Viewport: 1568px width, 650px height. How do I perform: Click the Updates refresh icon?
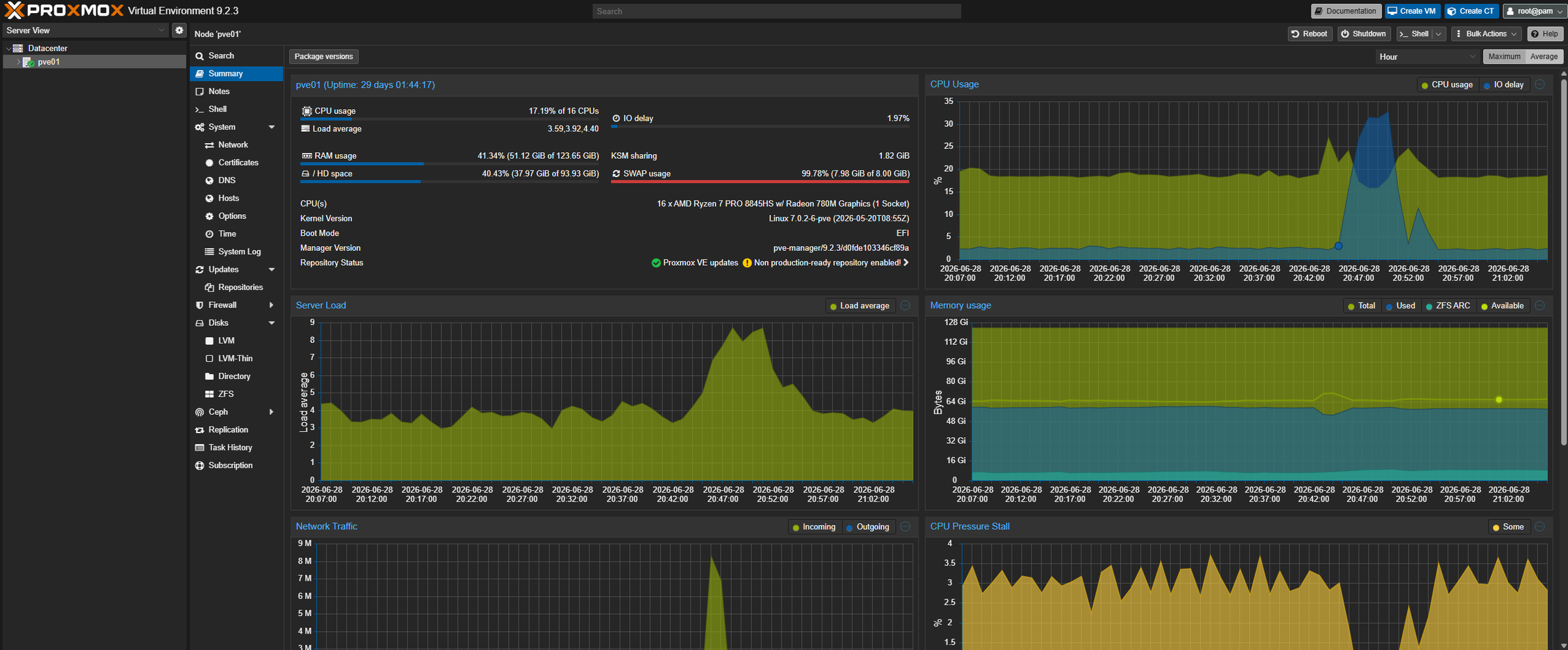pos(199,270)
